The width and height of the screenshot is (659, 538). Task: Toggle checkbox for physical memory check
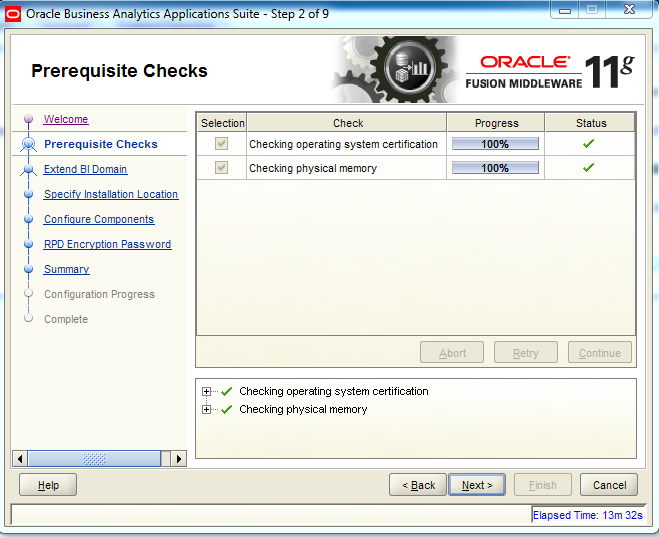coord(221,168)
